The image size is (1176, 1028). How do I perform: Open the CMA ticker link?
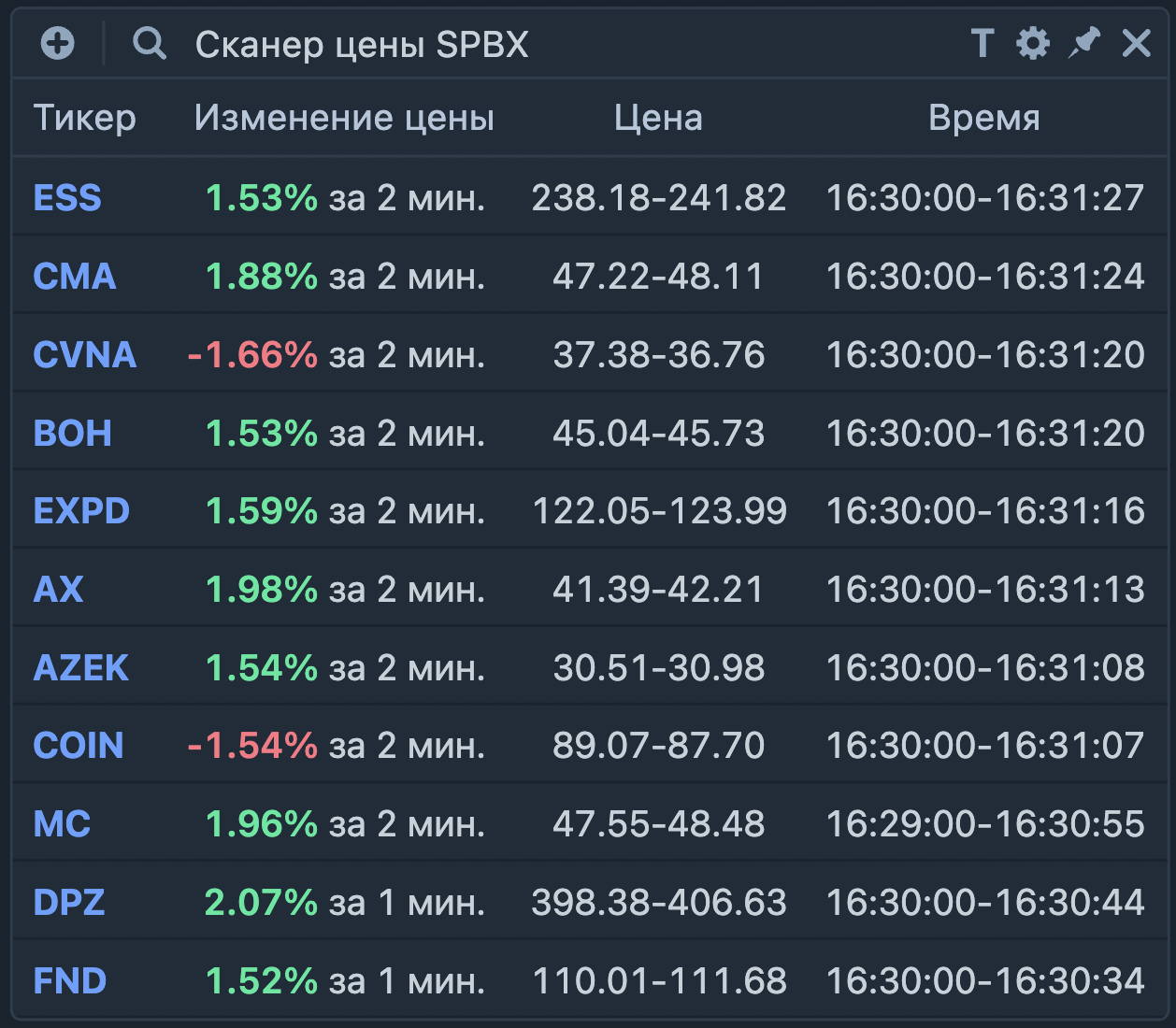[x=75, y=277]
